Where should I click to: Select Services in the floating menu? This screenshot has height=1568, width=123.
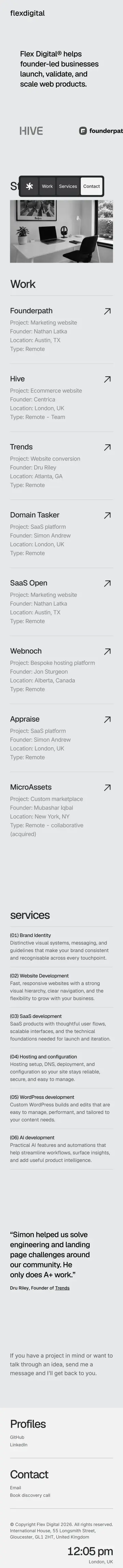tap(68, 186)
